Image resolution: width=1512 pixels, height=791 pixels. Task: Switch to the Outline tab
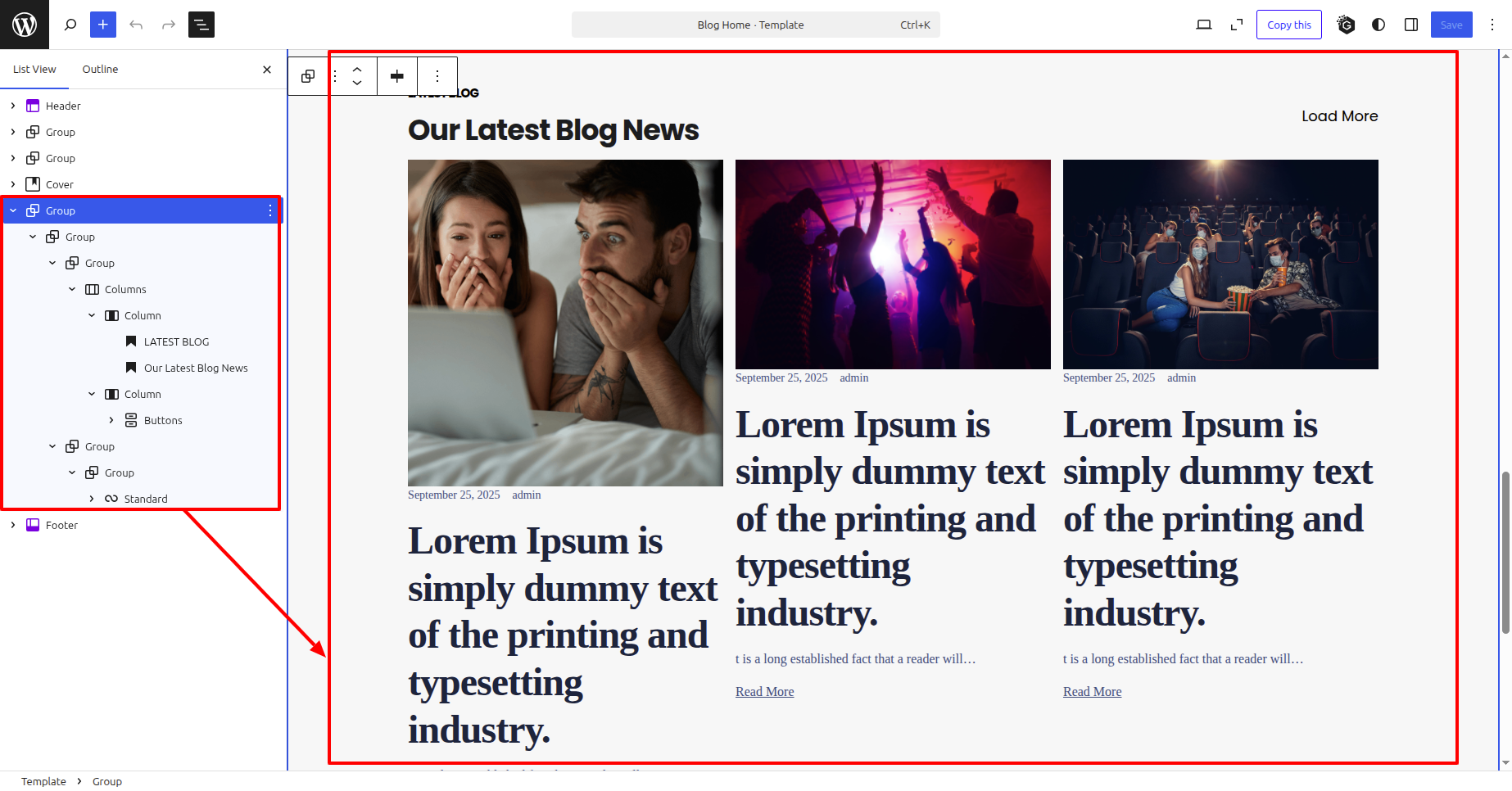(100, 70)
